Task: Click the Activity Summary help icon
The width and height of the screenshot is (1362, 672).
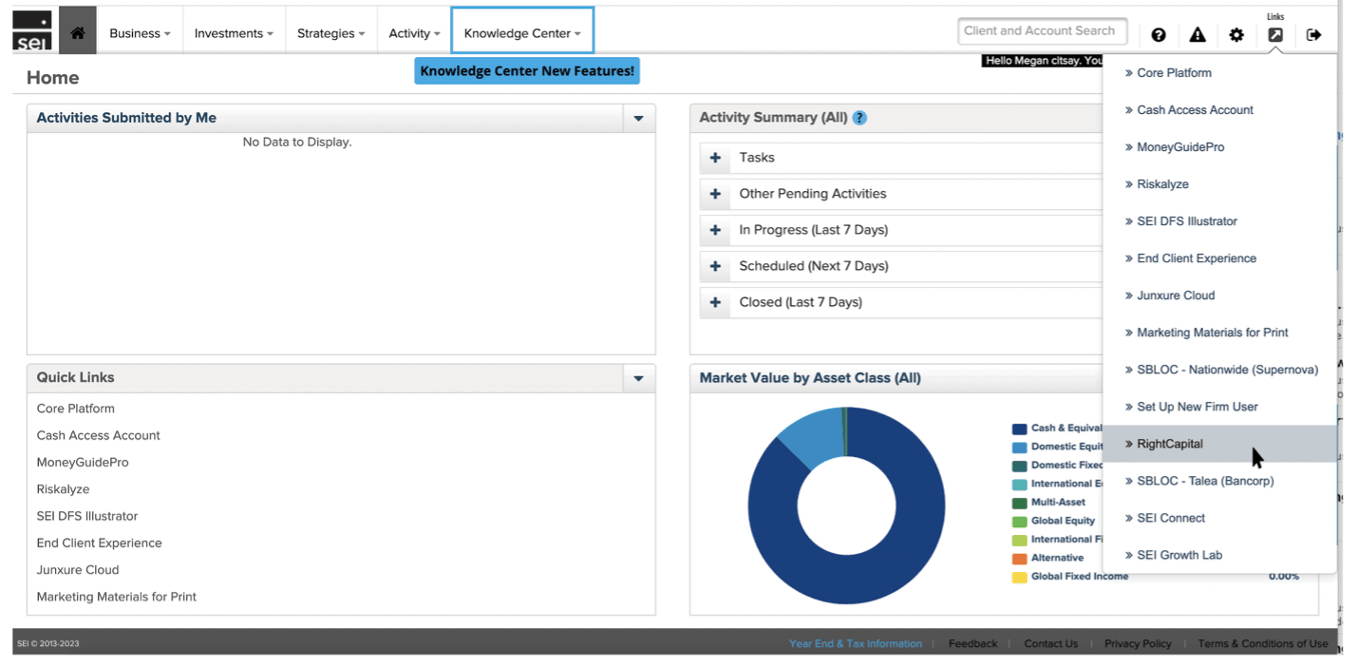Action: (859, 118)
